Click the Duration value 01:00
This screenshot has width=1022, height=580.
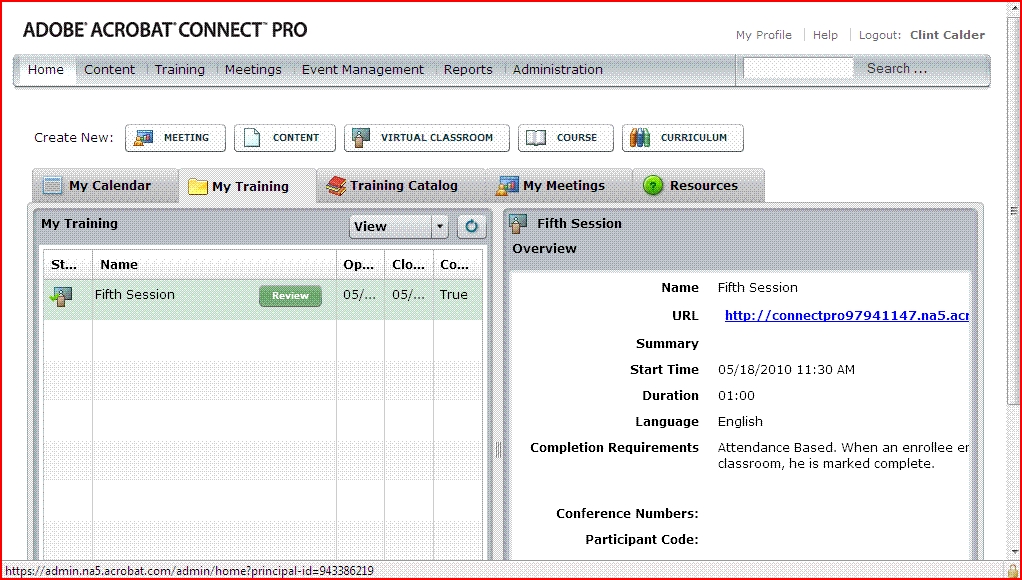[736, 396]
